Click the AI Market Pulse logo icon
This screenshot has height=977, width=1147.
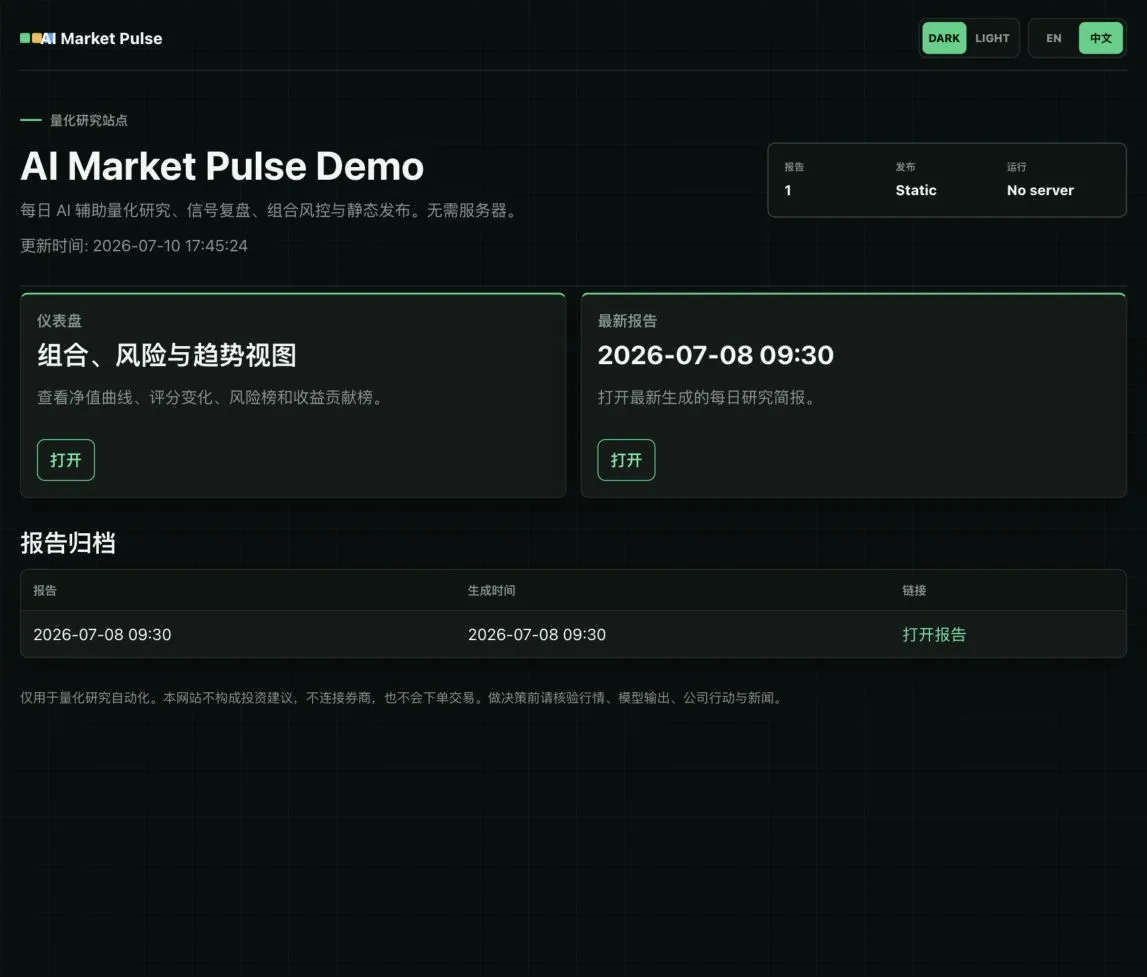click(x=37, y=38)
